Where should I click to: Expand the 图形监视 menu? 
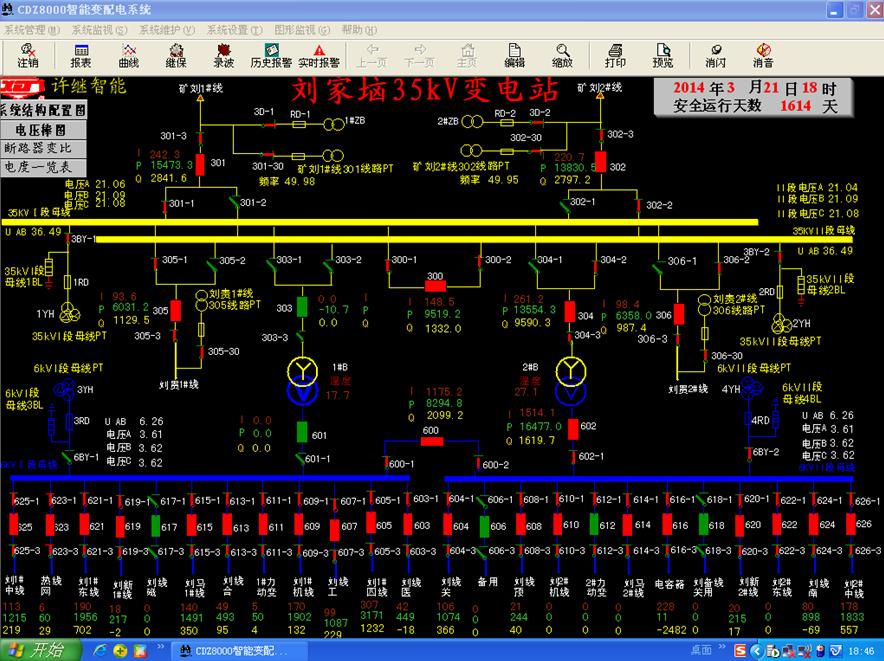[x=298, y=30]
